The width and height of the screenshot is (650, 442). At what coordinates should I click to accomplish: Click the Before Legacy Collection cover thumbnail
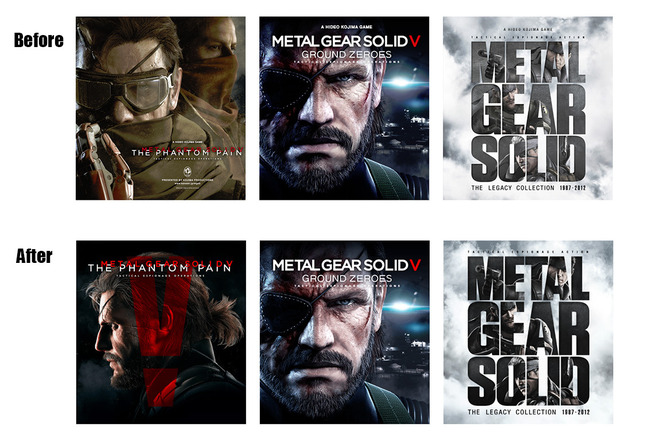click(x=528, y=108)
